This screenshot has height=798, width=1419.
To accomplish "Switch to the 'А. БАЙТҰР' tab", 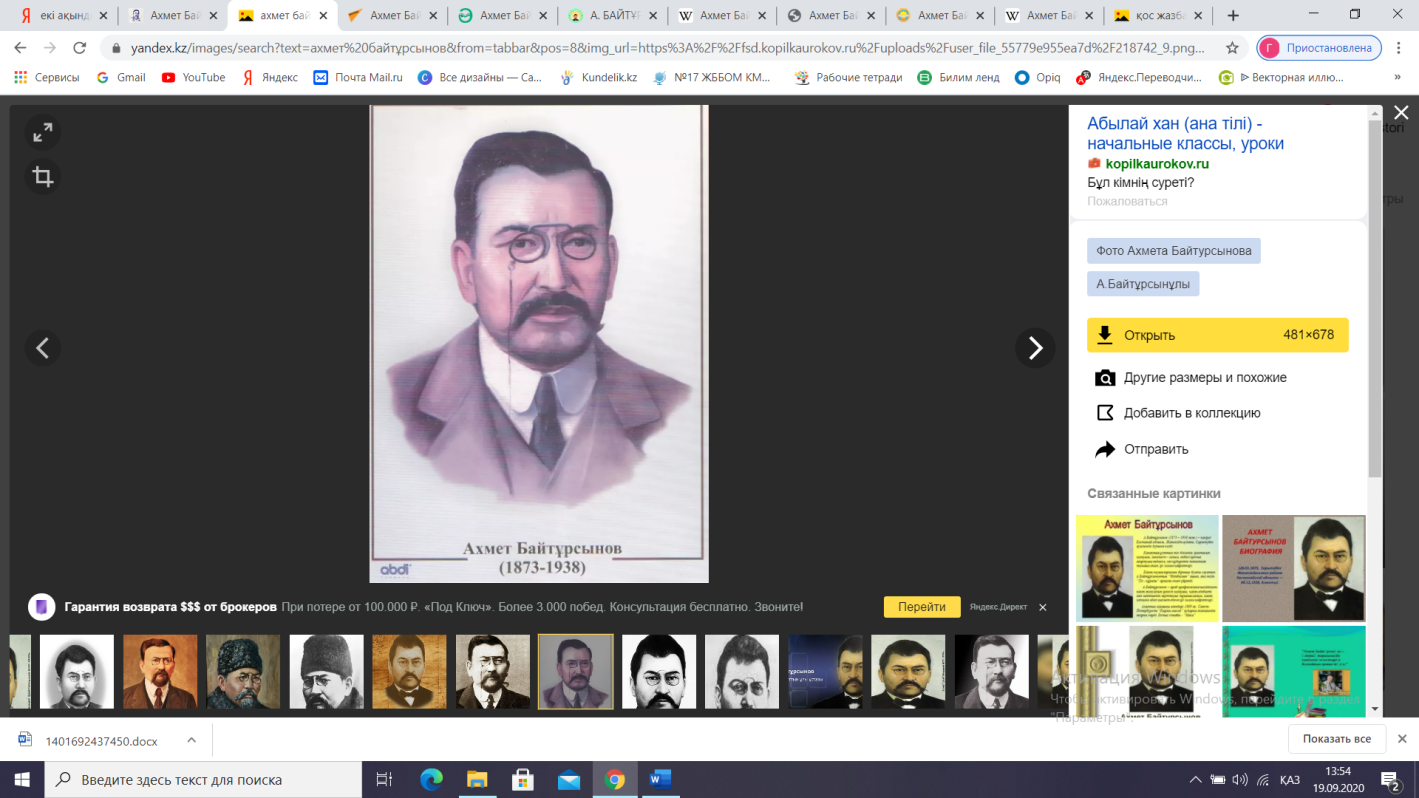I will (x=610, y=16).
